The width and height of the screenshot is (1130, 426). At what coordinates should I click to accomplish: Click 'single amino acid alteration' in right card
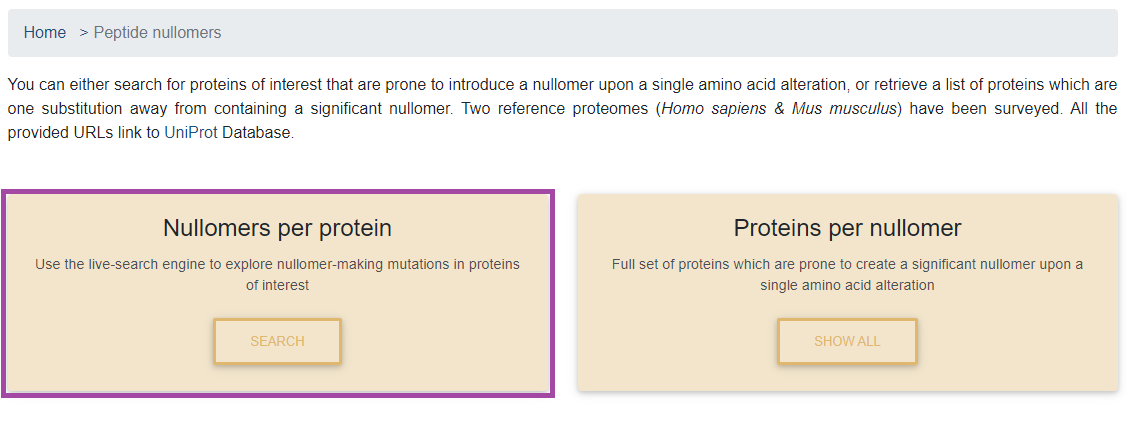pyautogui.click(x=848, y=285)
